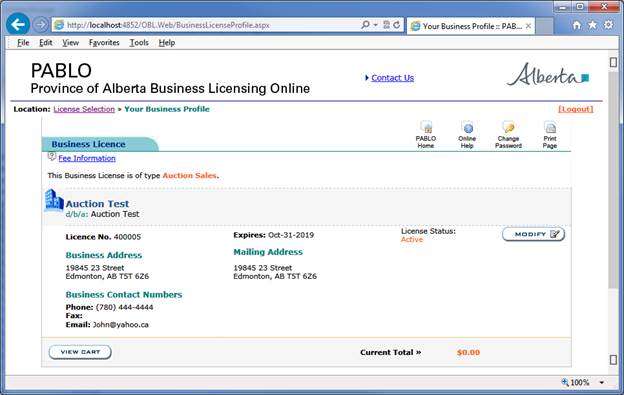
Task: Open the File menu
Action: pyautogui.click(x=23, y=43)
